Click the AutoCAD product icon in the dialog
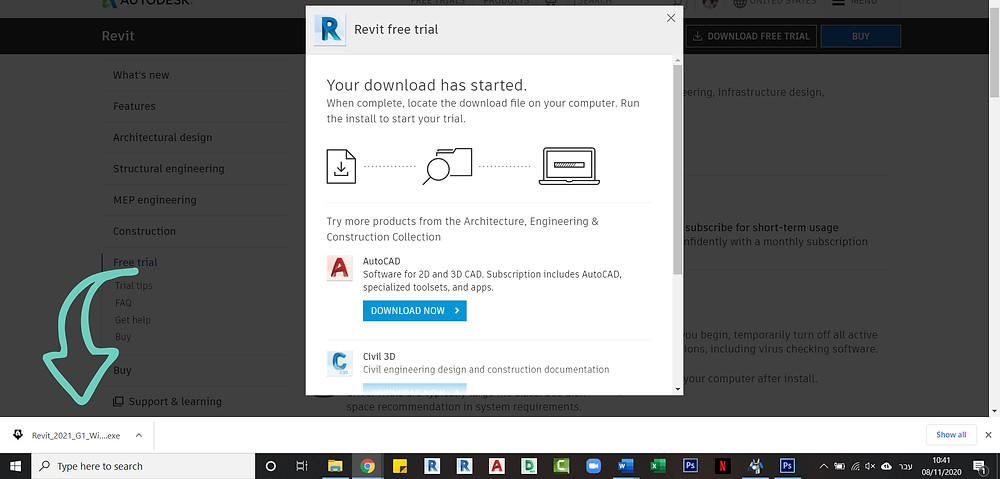The height and width of the screenshot is (479, 1000). coord(339,268)
